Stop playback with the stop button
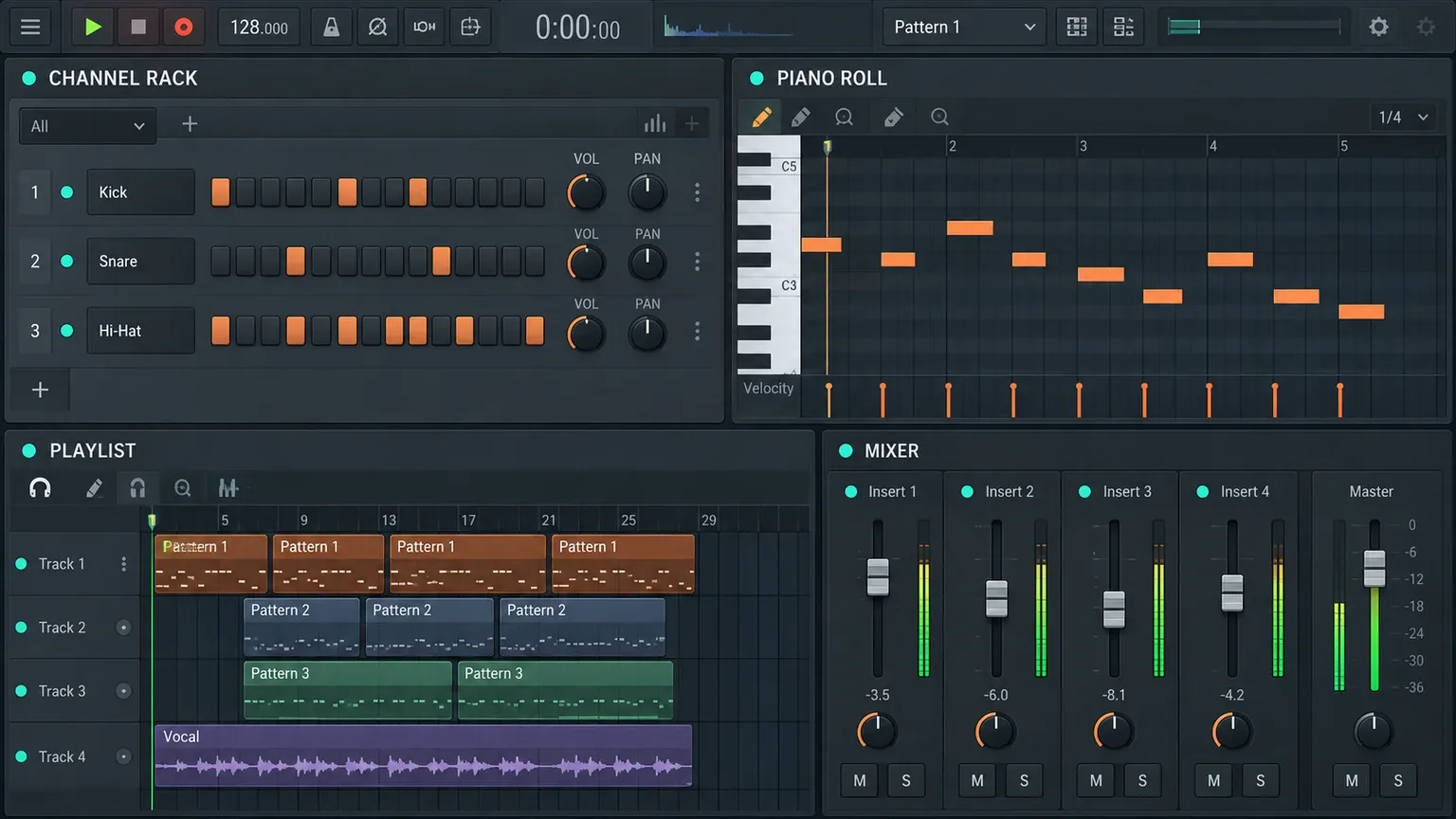 tap(138, 27)
